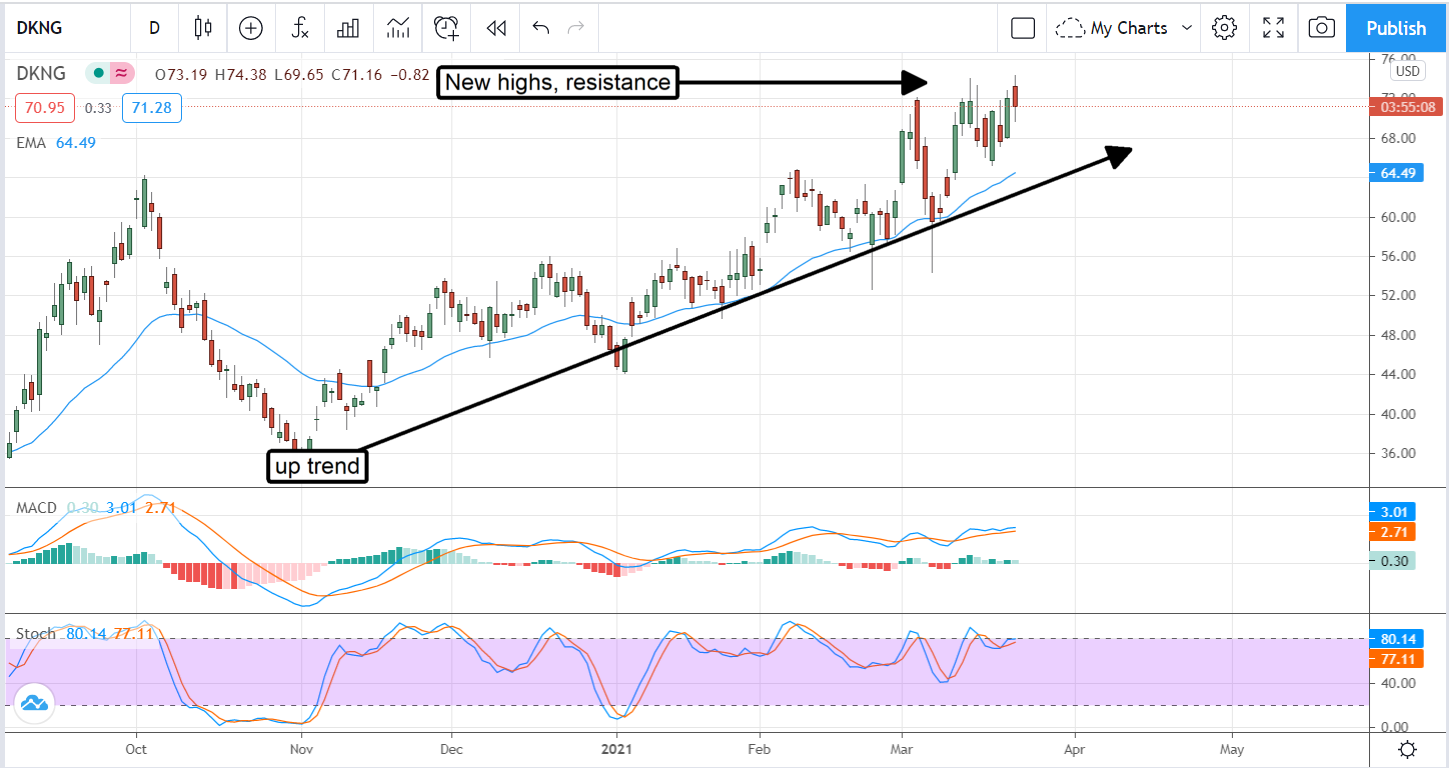Select the MACD indicator legend label
This screenshot has width=1449, height=768.
pyautogui.click(x=35, y=508)
